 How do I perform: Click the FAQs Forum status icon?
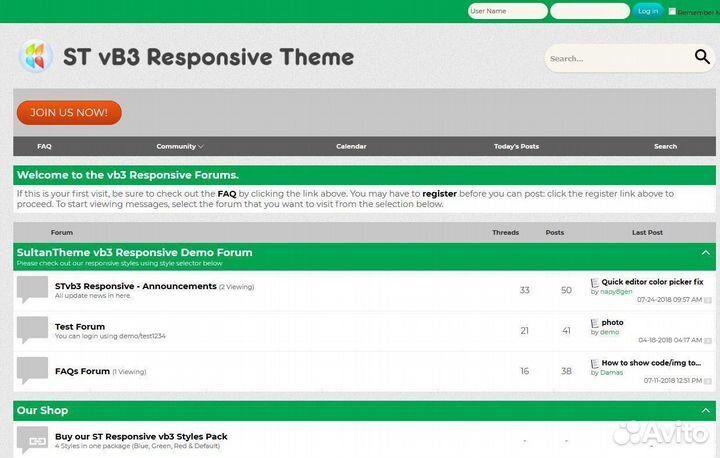pyautogui.click(x=32, y=370)
